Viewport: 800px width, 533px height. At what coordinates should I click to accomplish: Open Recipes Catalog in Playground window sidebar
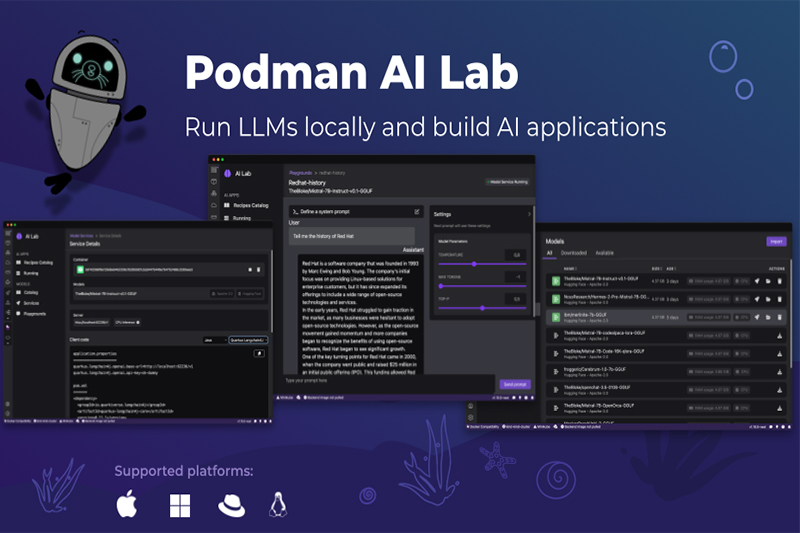[x=246, y=205]
